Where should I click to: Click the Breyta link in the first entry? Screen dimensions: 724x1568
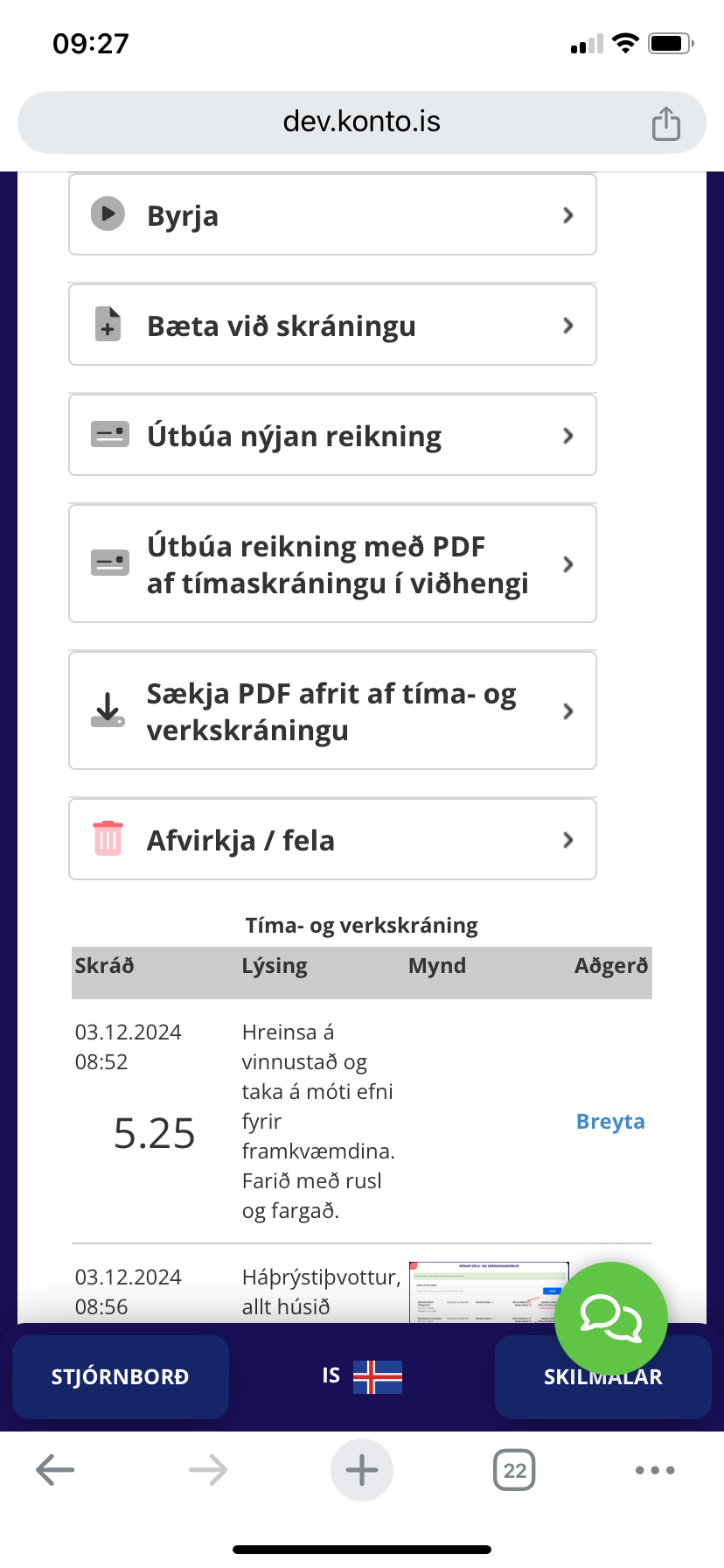pos(610,1122)
